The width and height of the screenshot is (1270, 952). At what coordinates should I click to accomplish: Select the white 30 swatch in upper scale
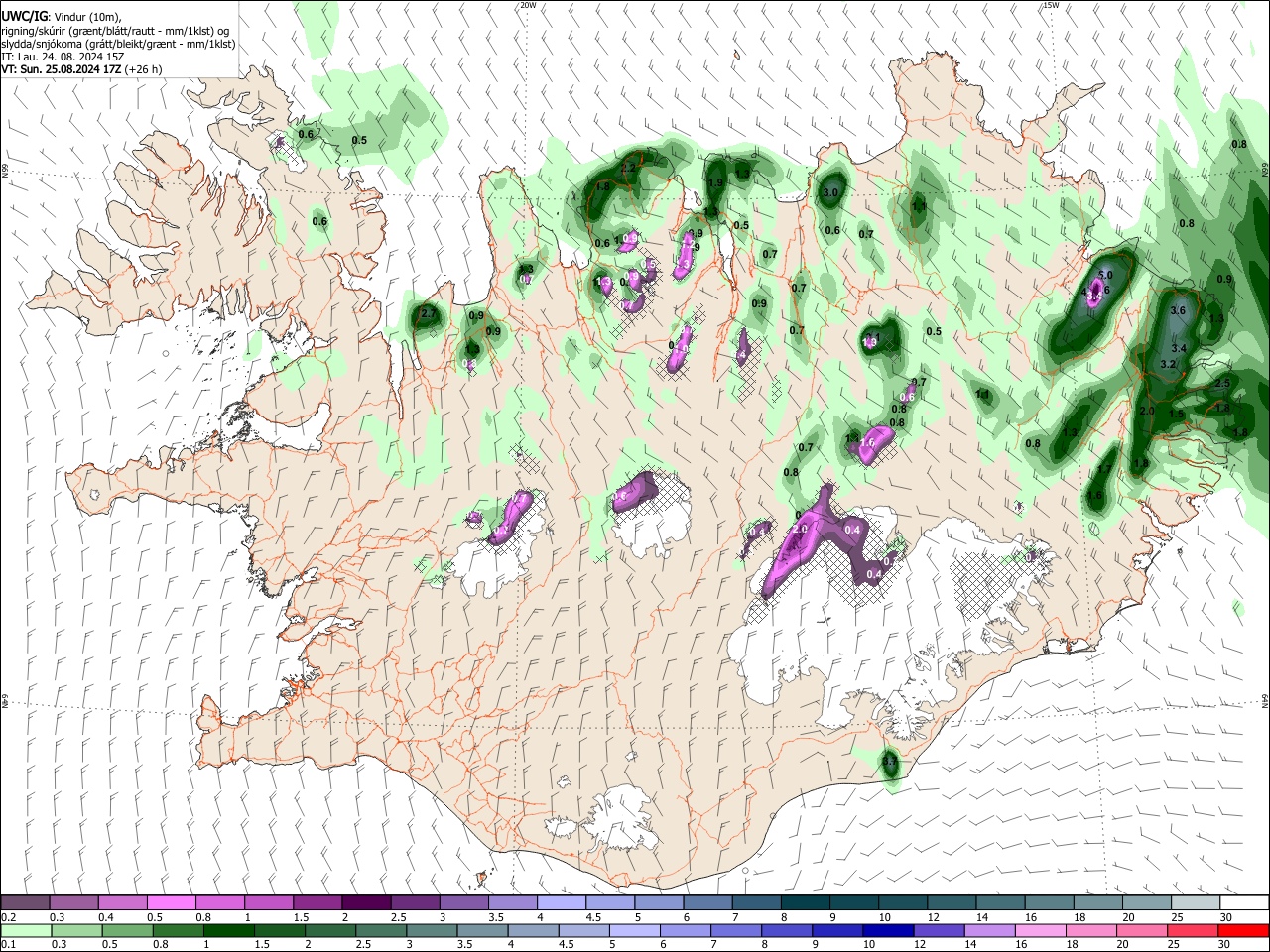coord(1244,903)
